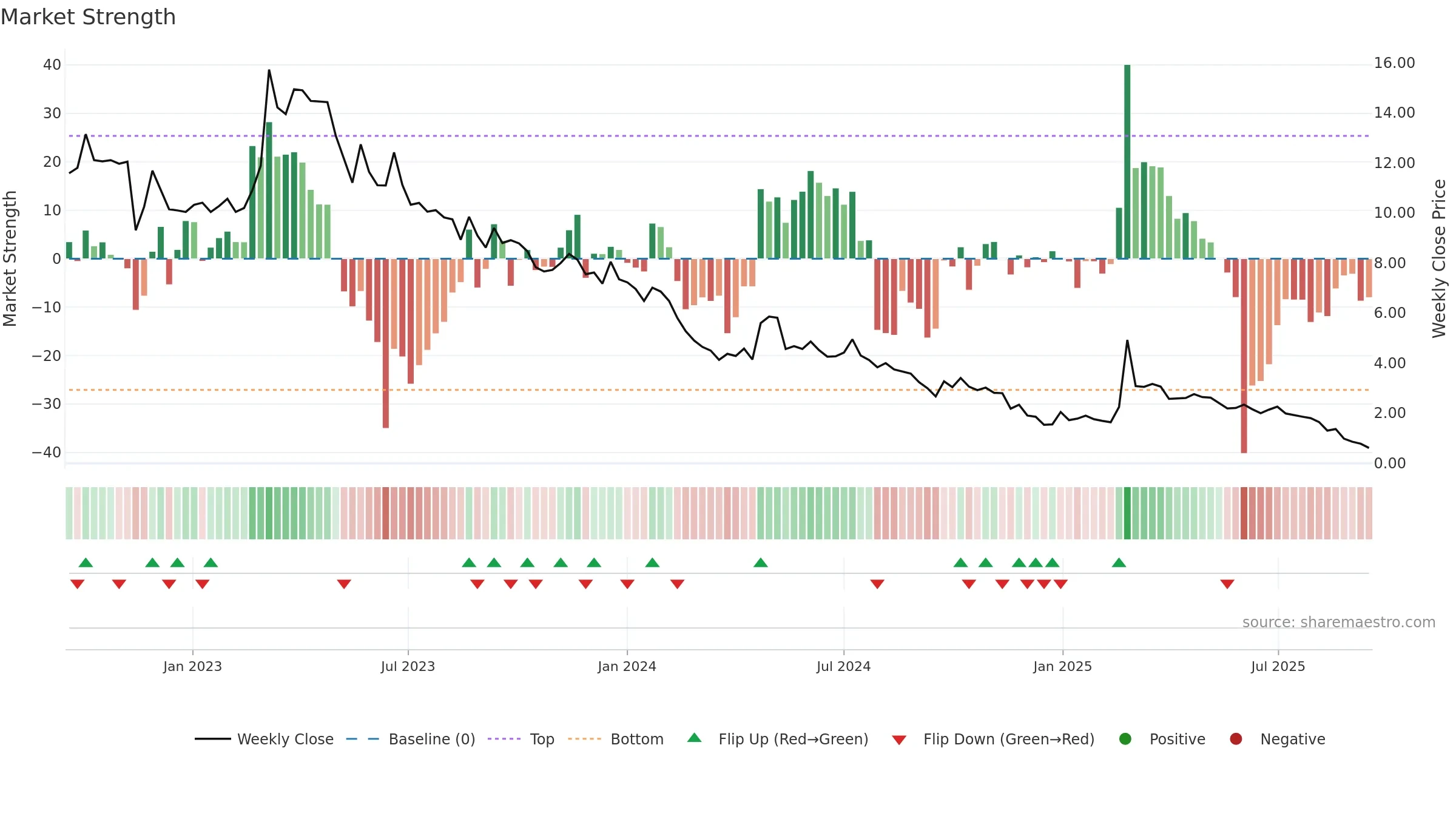This screenshot has width=1456, height=819.
Task: Click the source: sharemaestro.com text
Action: point(1339,622)
